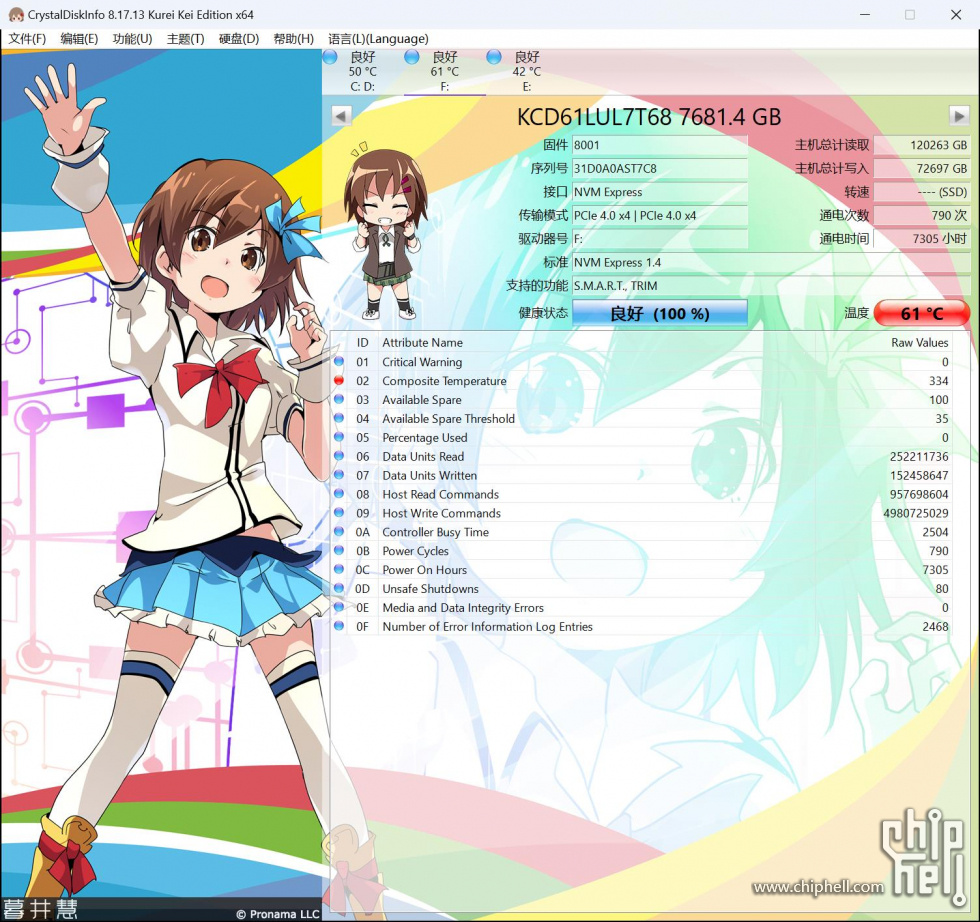The image size is (980, 922).
Task: Select the Composite Temperature attribute name
Action: point(444,381)
